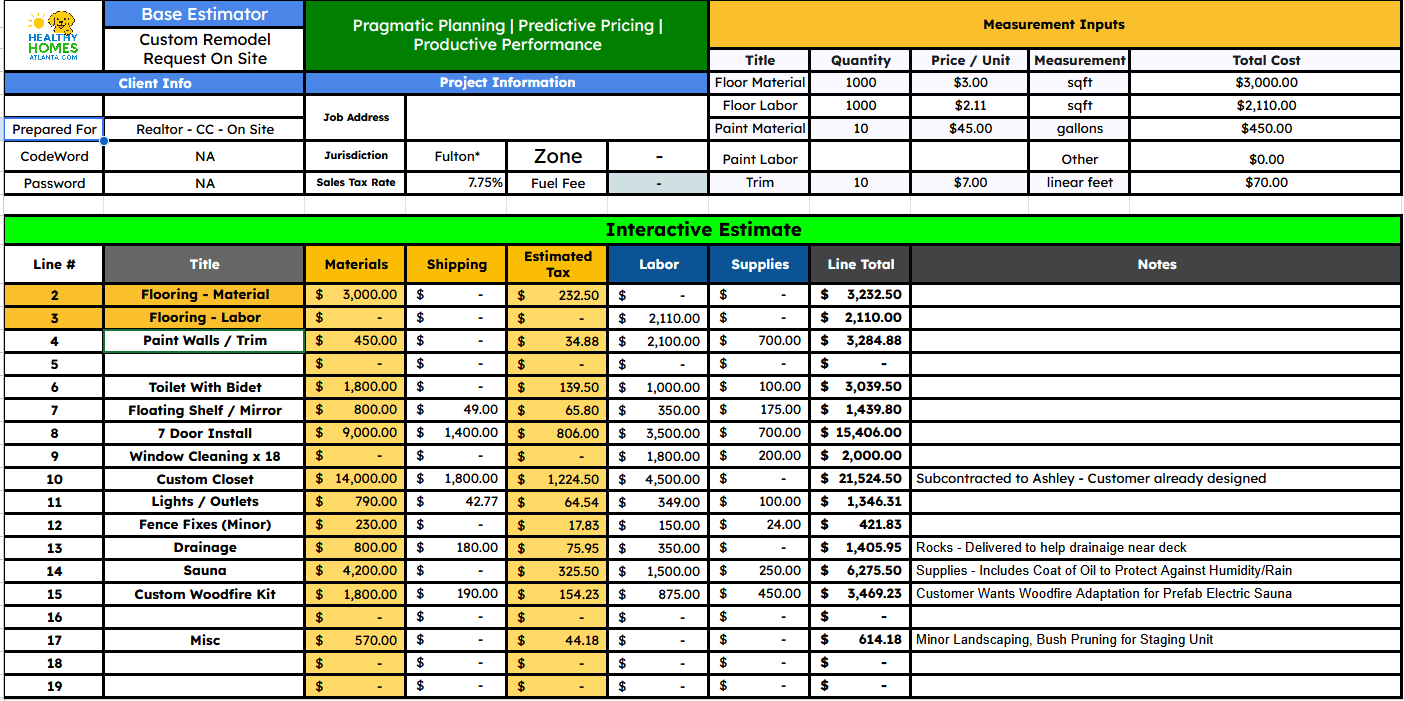Click the Fence Fixes (Minor) title cell

pyautogui.click(x=205, y=525)
